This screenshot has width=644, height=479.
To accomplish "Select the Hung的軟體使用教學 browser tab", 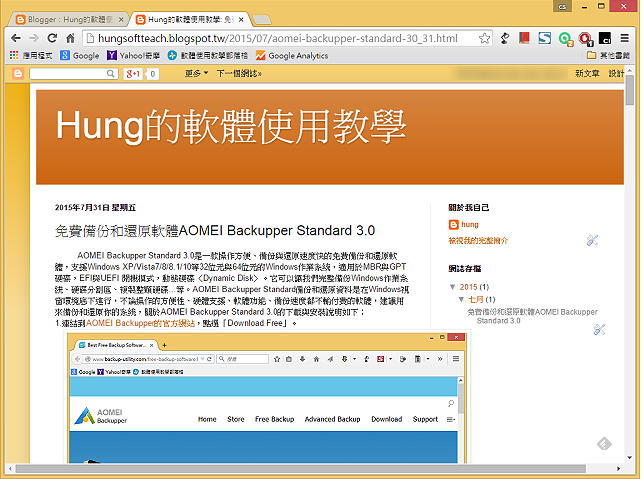I will [x=189, y=19].
